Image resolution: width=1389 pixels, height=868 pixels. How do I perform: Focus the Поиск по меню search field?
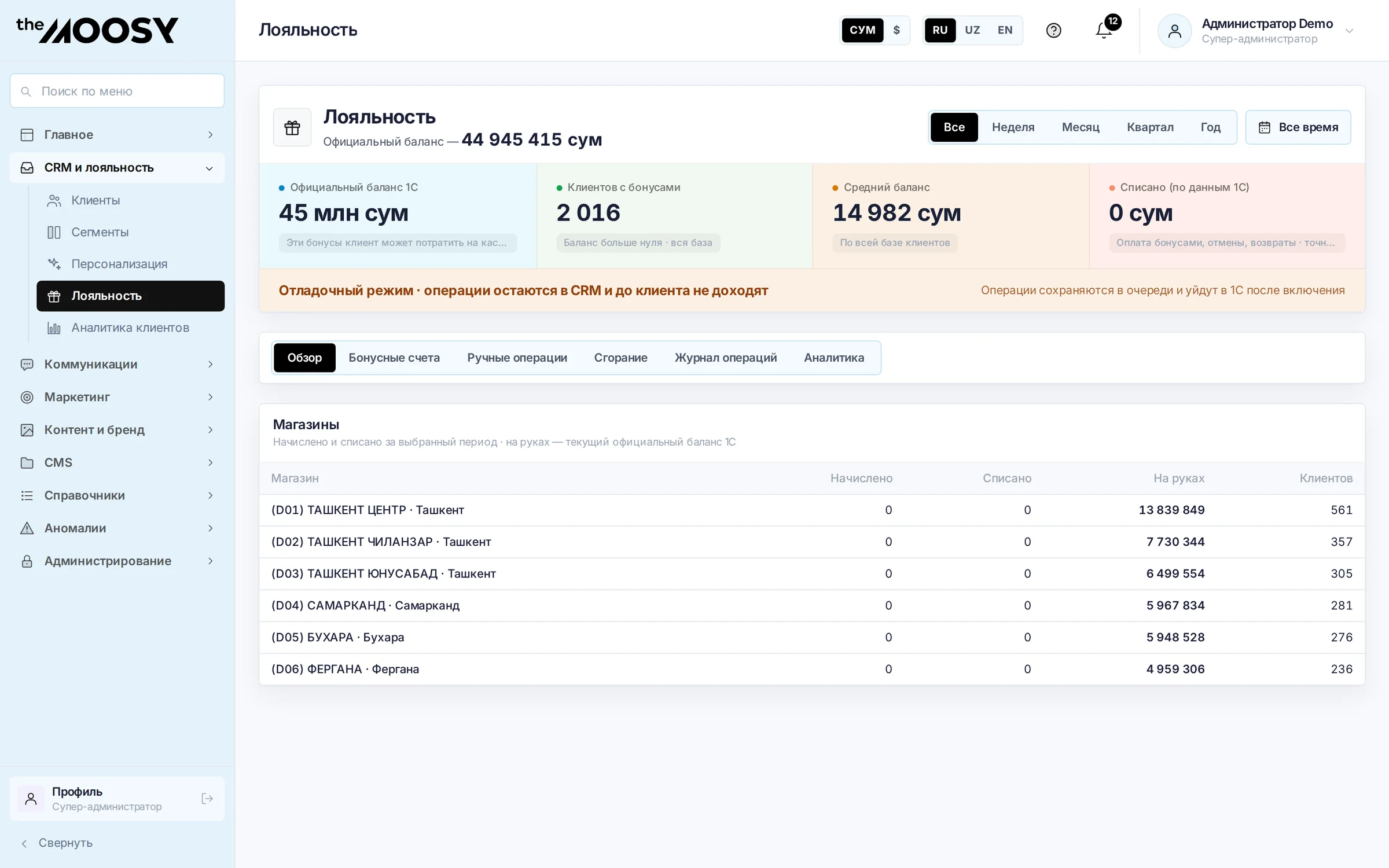pos(117,91)
